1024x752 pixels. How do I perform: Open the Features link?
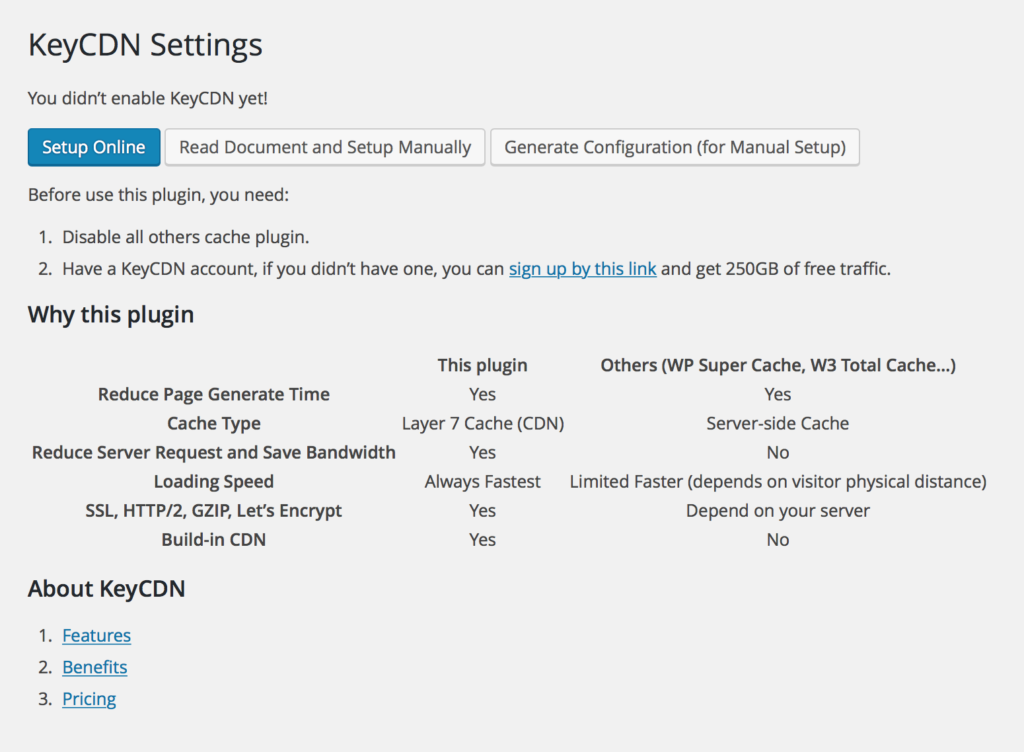point(96,635)
